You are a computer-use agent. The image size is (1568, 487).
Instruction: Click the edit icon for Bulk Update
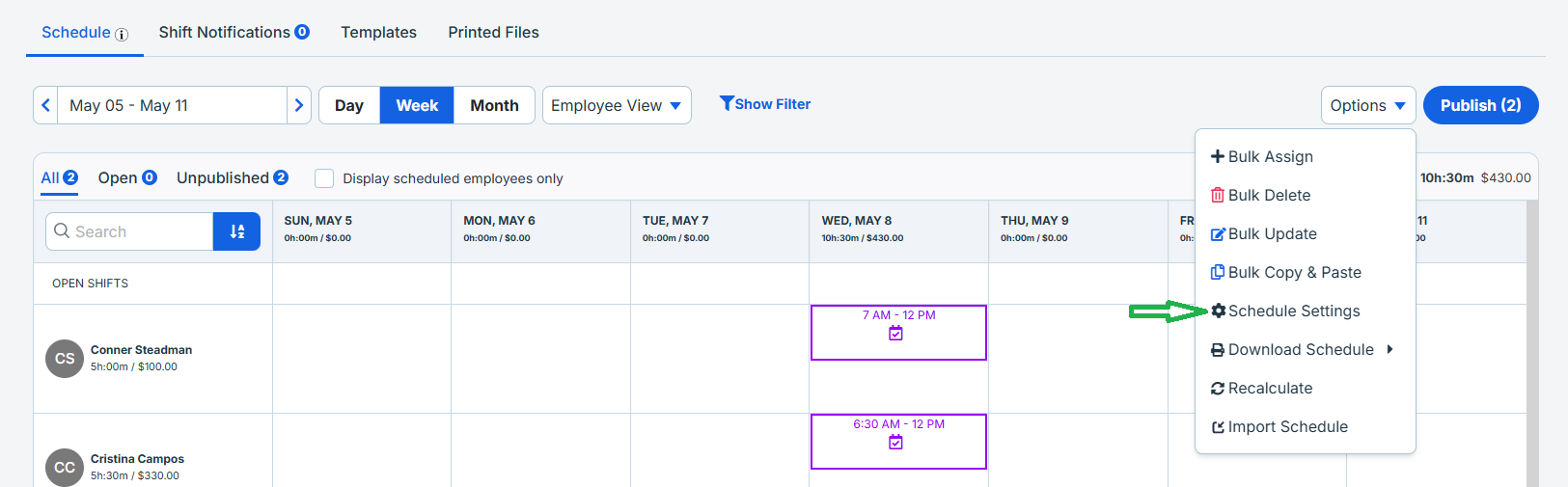pos(1218,233)
